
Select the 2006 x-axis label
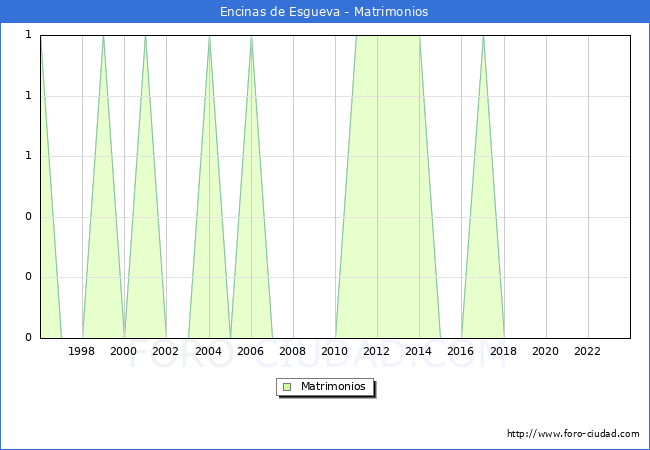(x=251, y=351)
